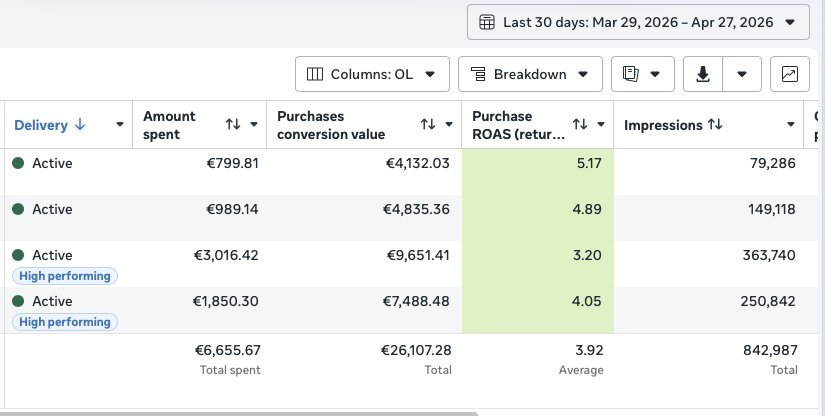Click the Purchase ROAS header text
This screenshot has width=825, height=416.
[519, 125]
